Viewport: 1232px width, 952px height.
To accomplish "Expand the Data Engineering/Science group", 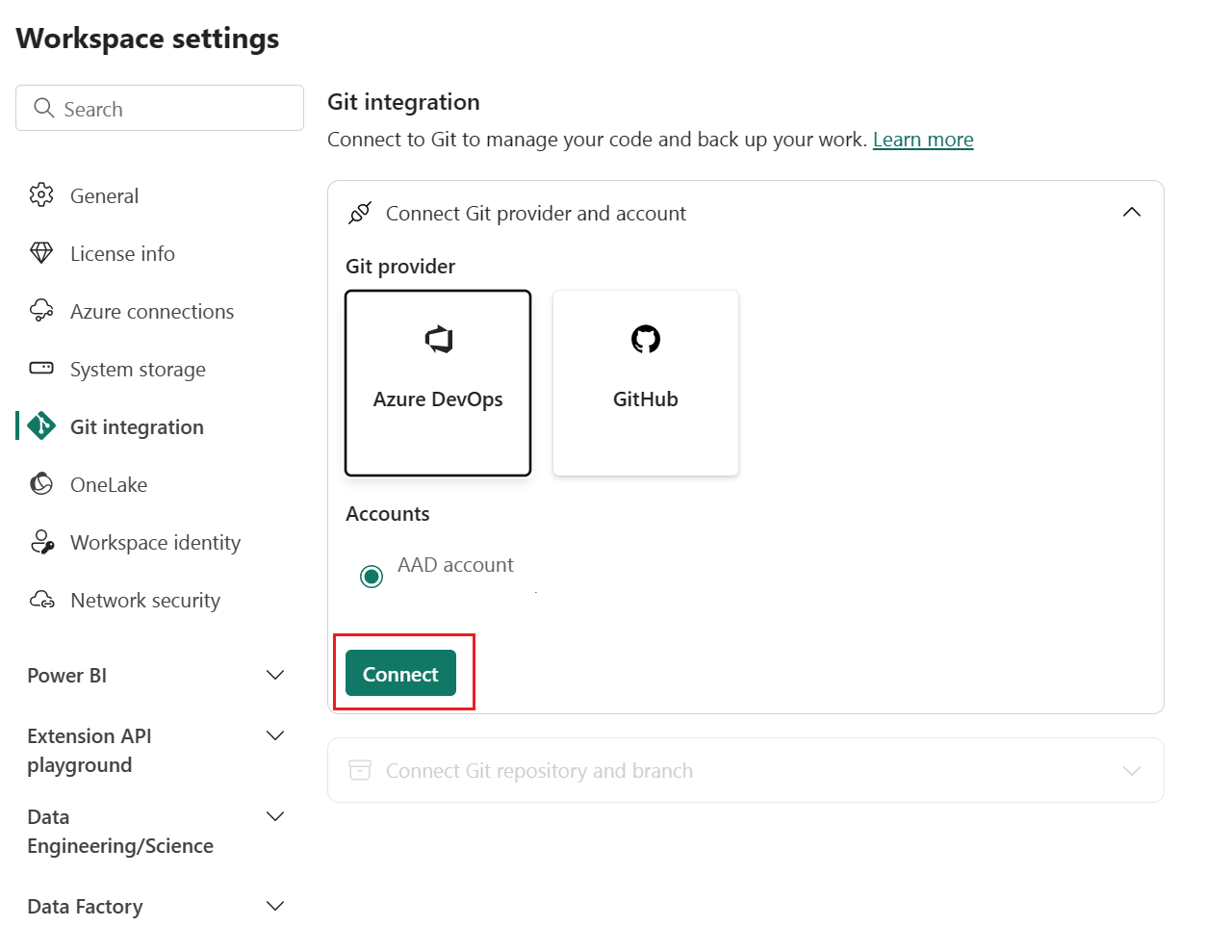I will point(275,817).
